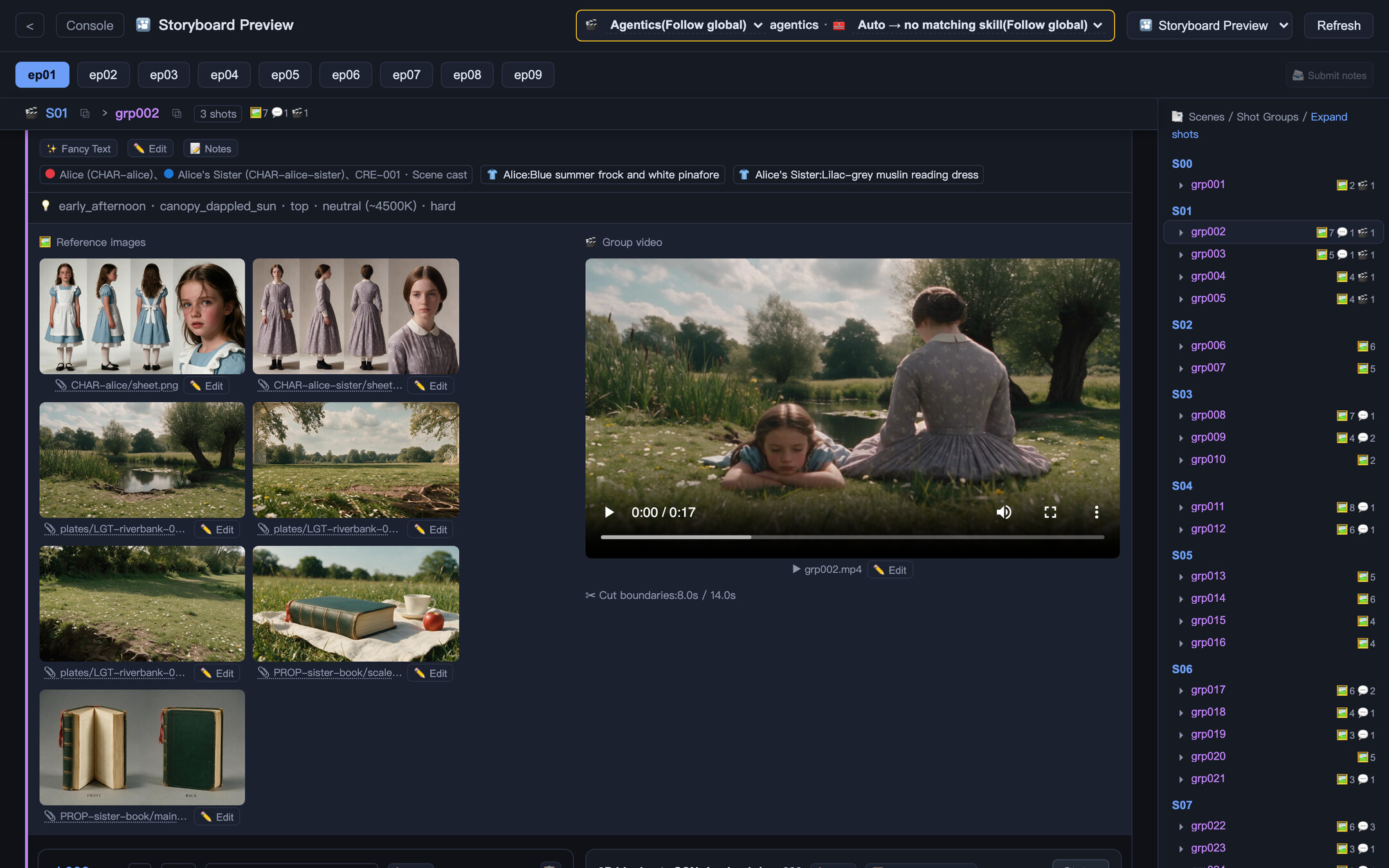Edit the group details pencil button
The image size is (1389, 868).
click(150, 149)
